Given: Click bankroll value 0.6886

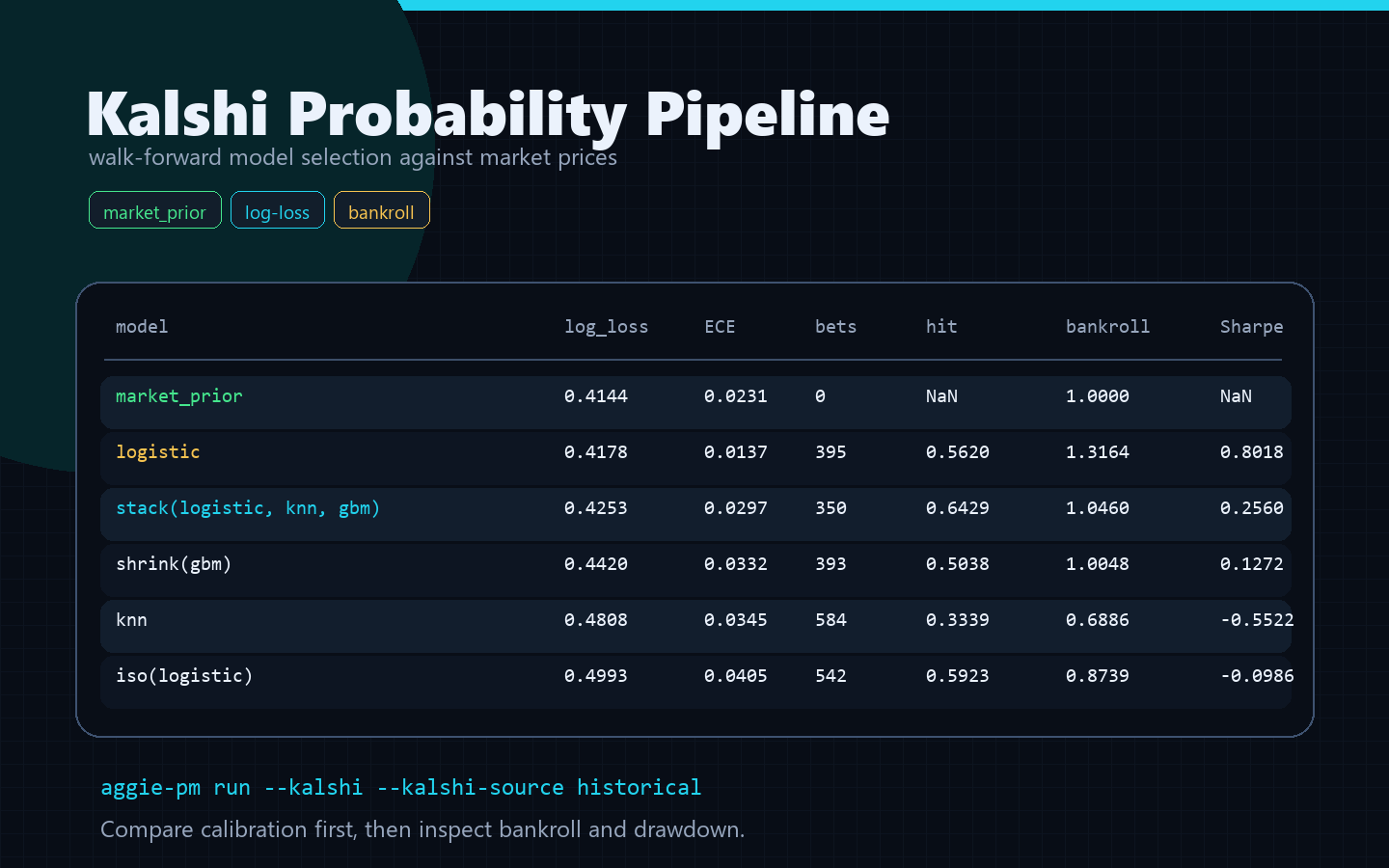Looking at the screenshot, I should point(1098,620).
